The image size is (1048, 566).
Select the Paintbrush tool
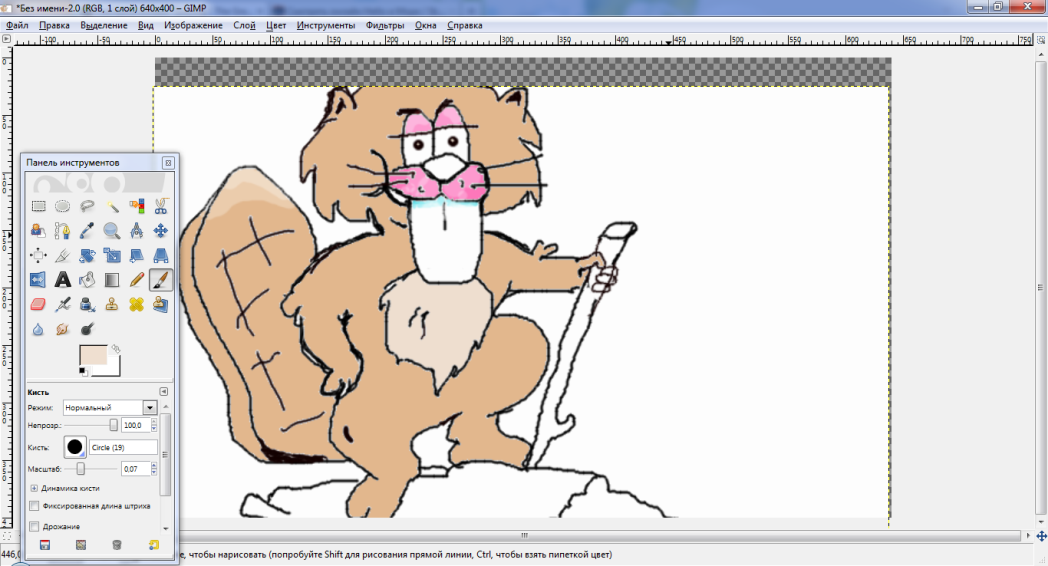[x=160, y=280]
